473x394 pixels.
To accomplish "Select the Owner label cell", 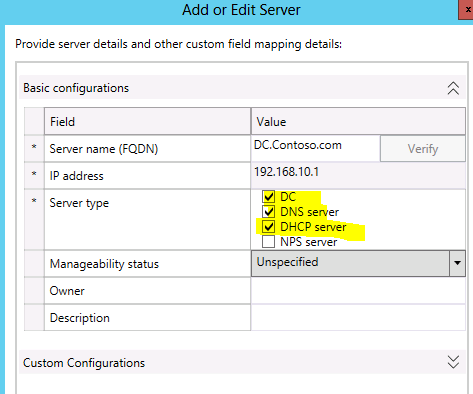I will (147, 291).
